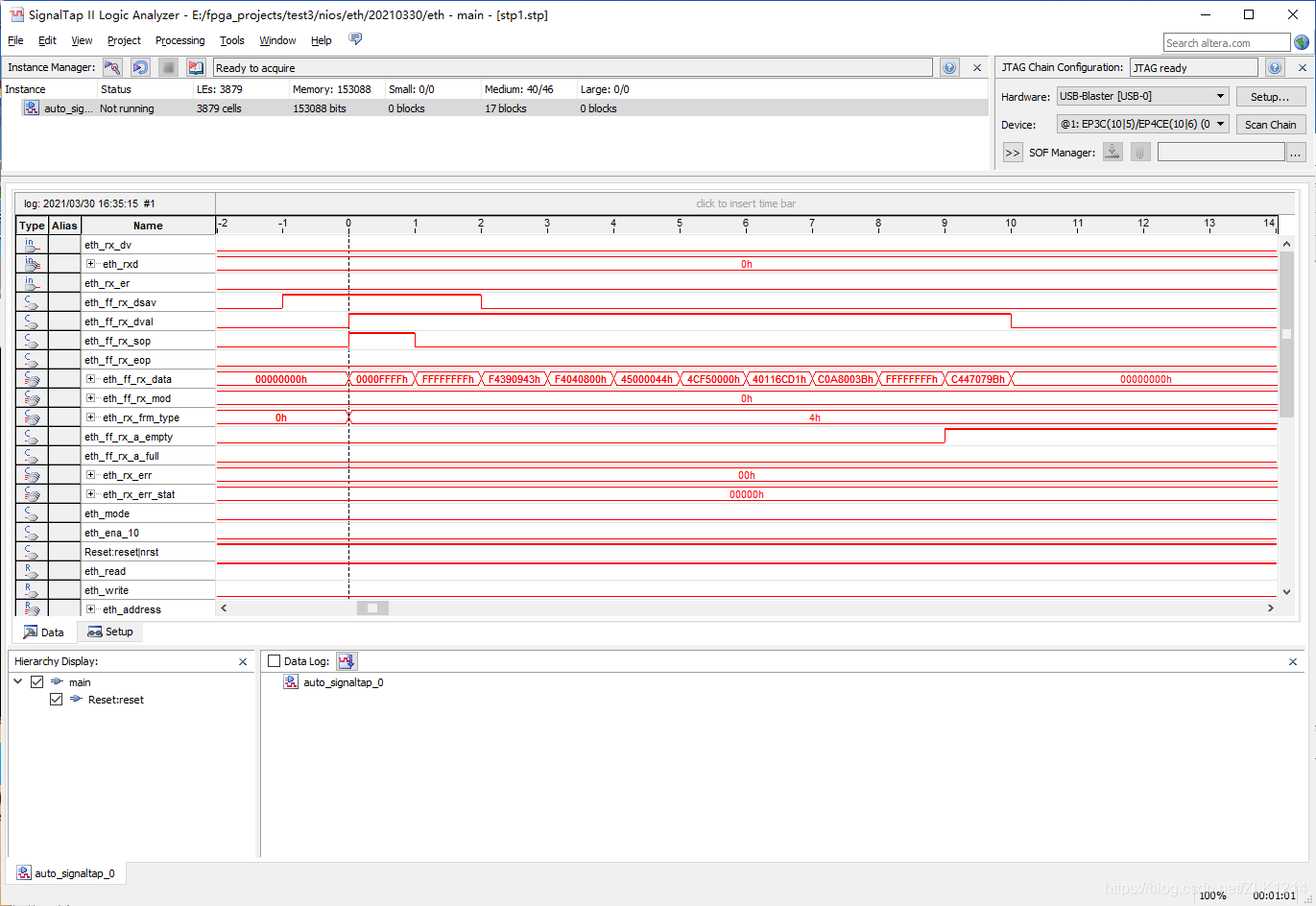Close the Data Log panel
The width and height of the screenshot is (1316, 906).
point(1293,661)
